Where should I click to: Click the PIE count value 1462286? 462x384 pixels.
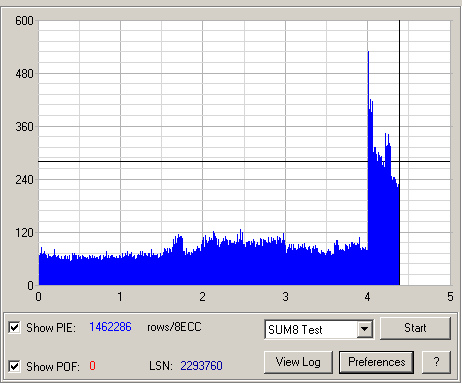(x=110, y=327)
